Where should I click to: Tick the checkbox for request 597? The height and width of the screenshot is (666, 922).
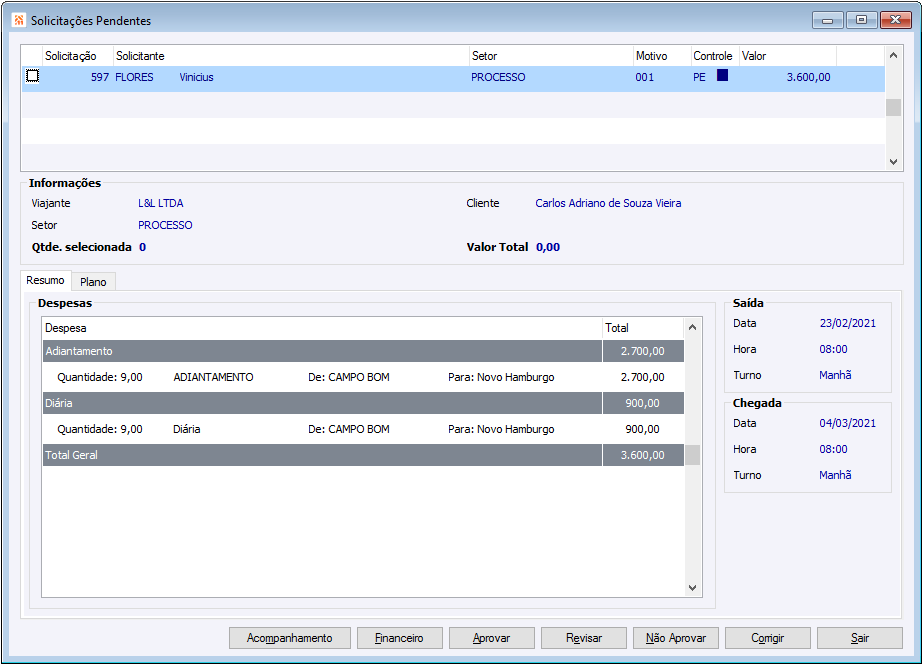[32, 76]
